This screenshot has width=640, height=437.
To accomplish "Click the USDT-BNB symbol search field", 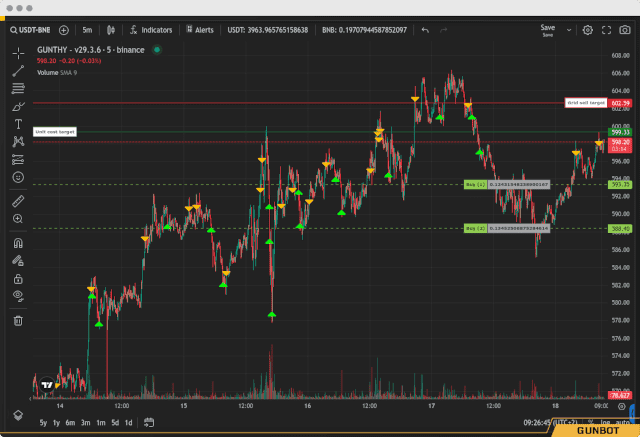I will pos(30,30).
